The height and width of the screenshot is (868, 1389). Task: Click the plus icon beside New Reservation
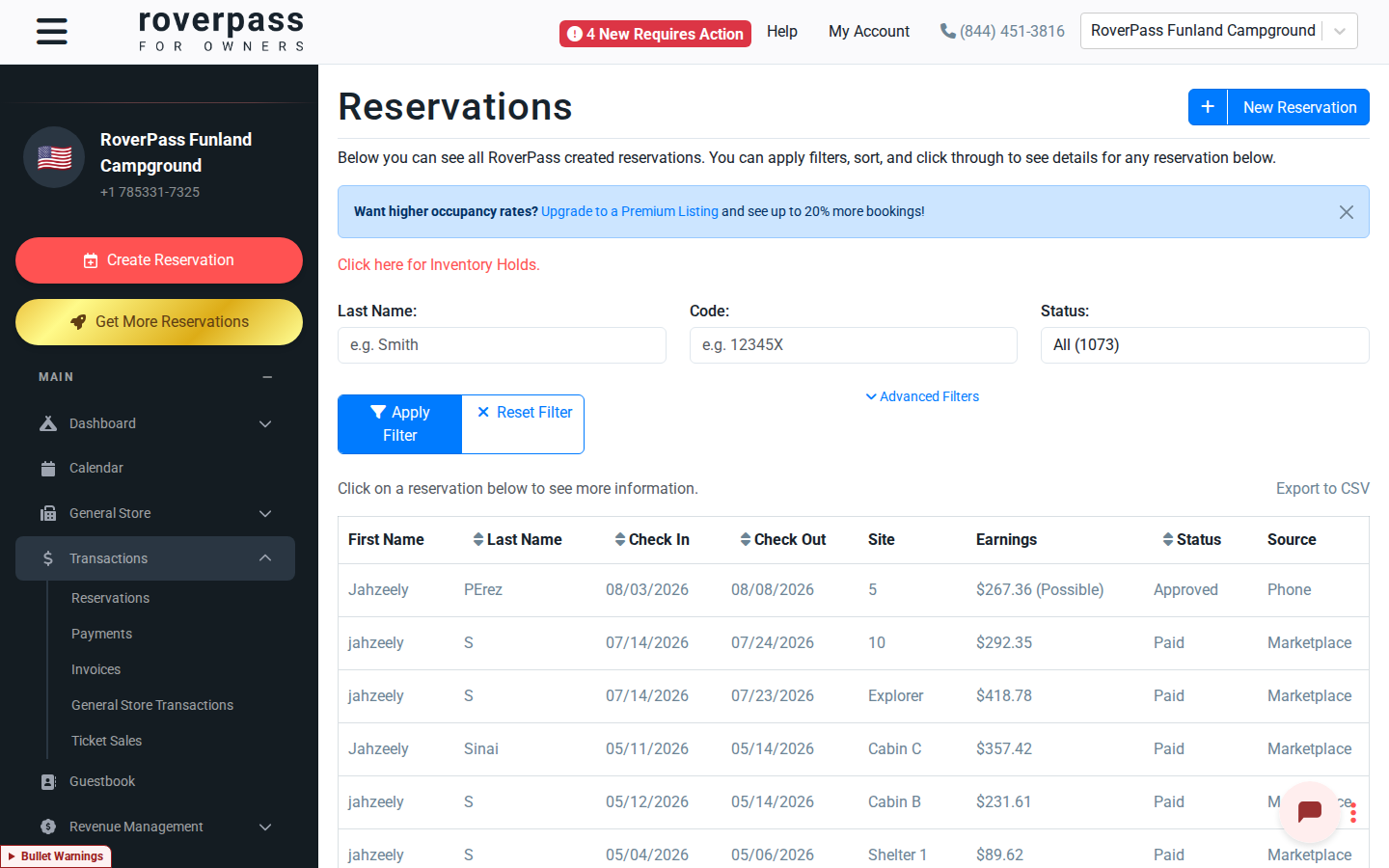tap(1208, 107)
